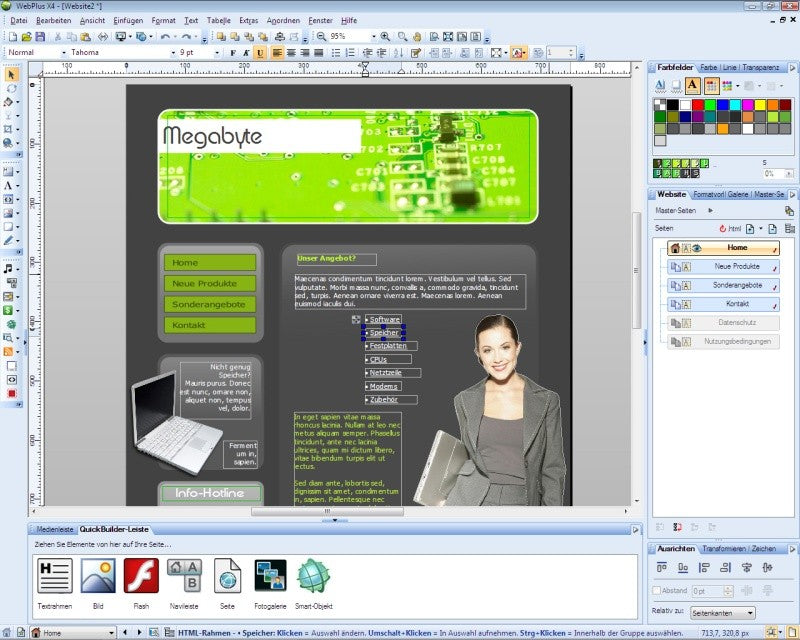Toggle text color A button in Farbfelder
Screen dimensions: 800x640
(x=692, y=85)
